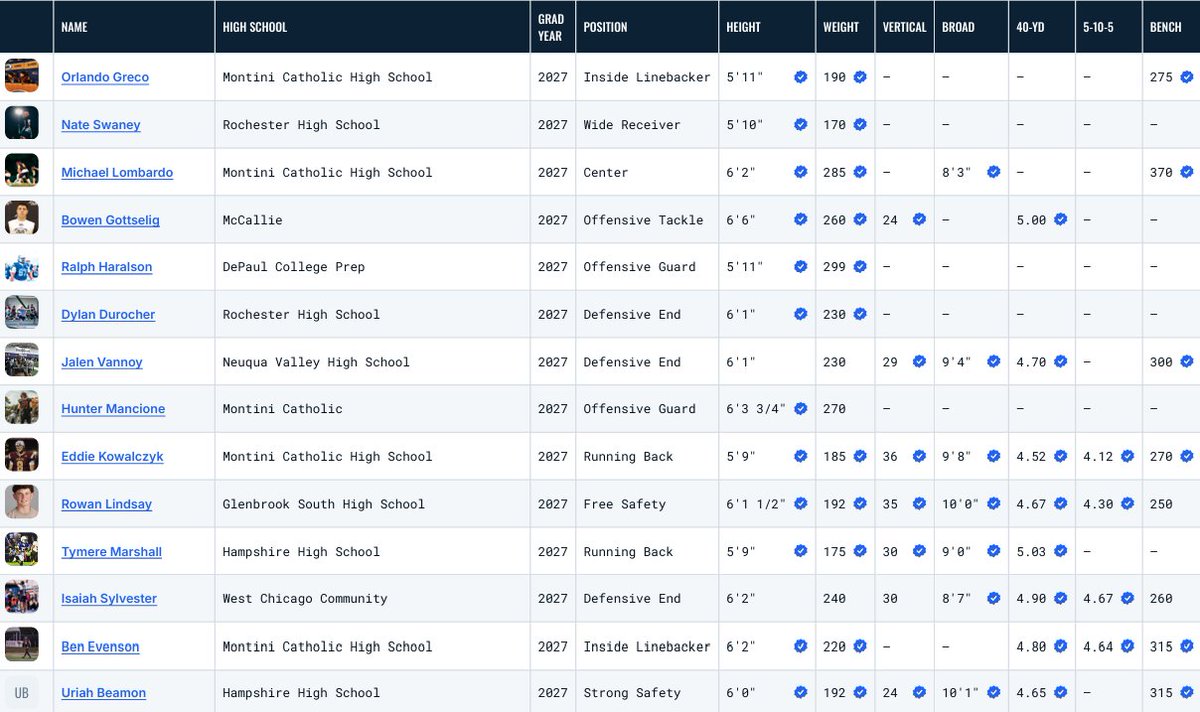
Task: Click verified badge next to Evenson's 315 bench
Action: (1186, 647)
